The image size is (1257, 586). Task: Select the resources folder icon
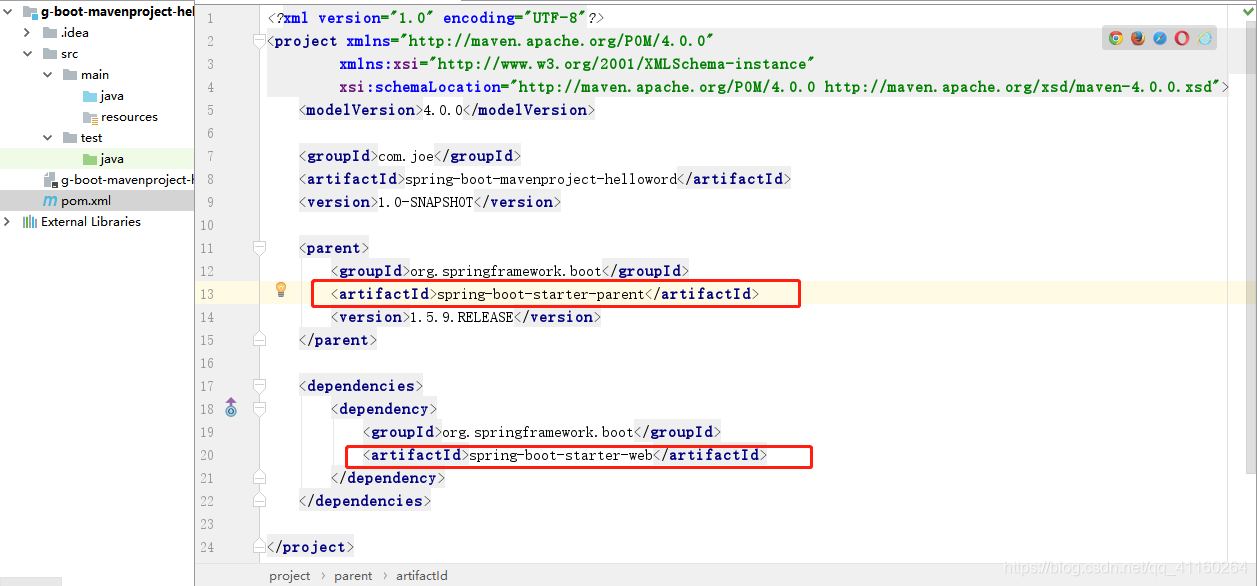point(90,117)
